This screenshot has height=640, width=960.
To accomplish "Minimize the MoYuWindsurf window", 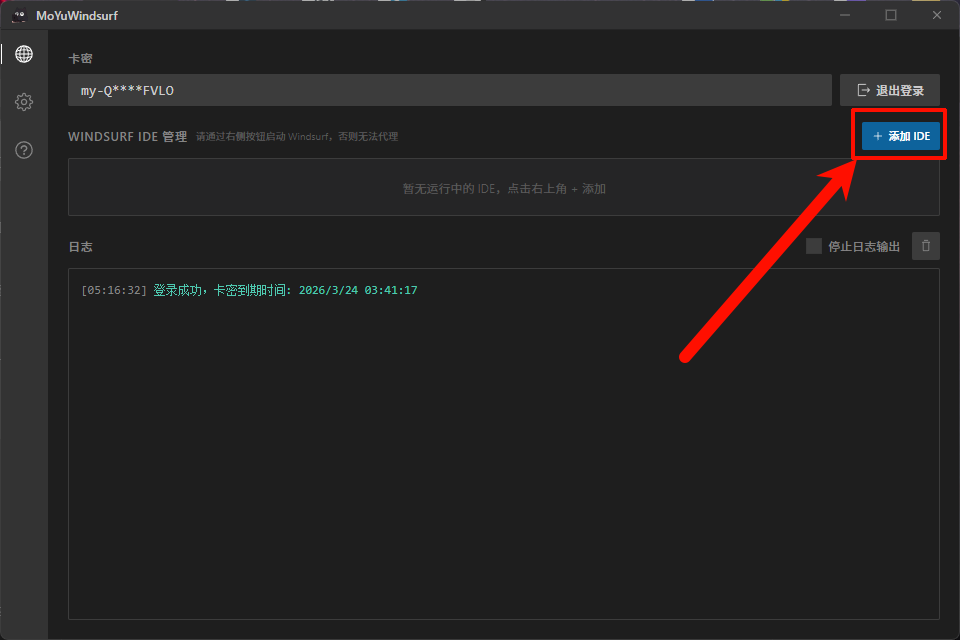I will [845, 15].
